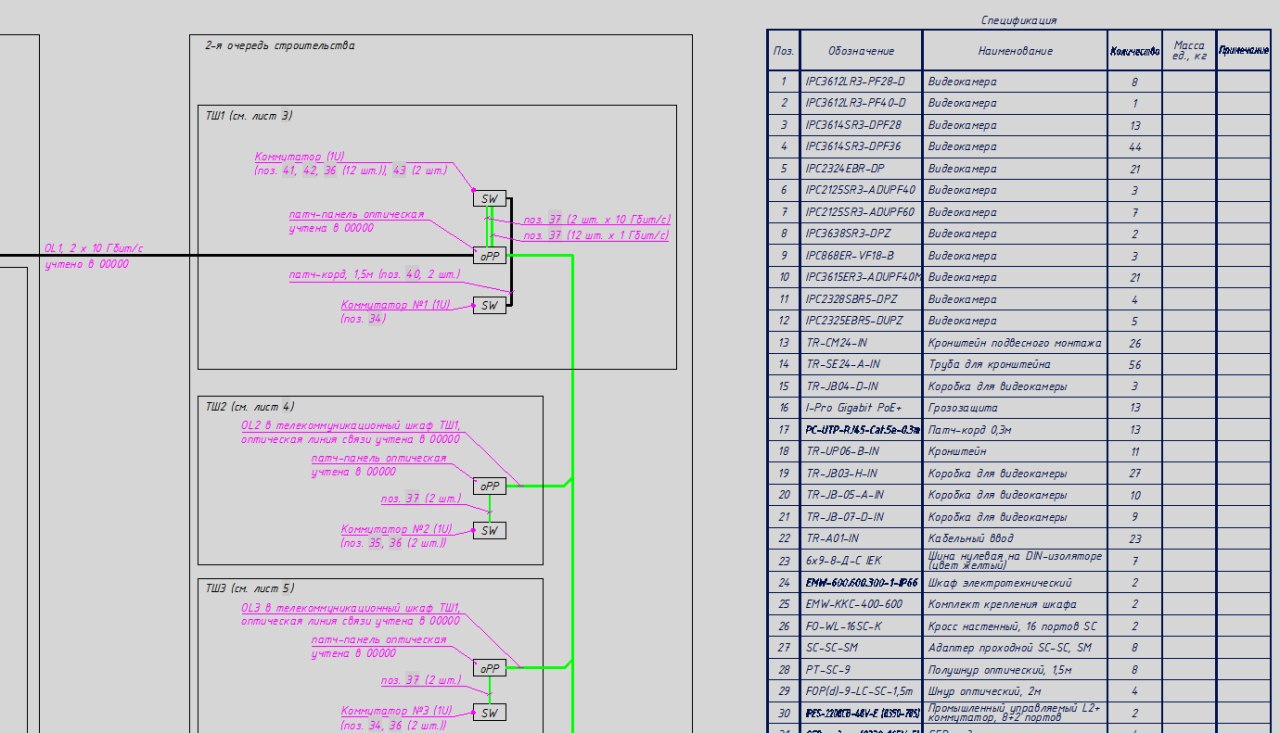Select the SW block labeled Коммутатор №2

click(489, 530)
